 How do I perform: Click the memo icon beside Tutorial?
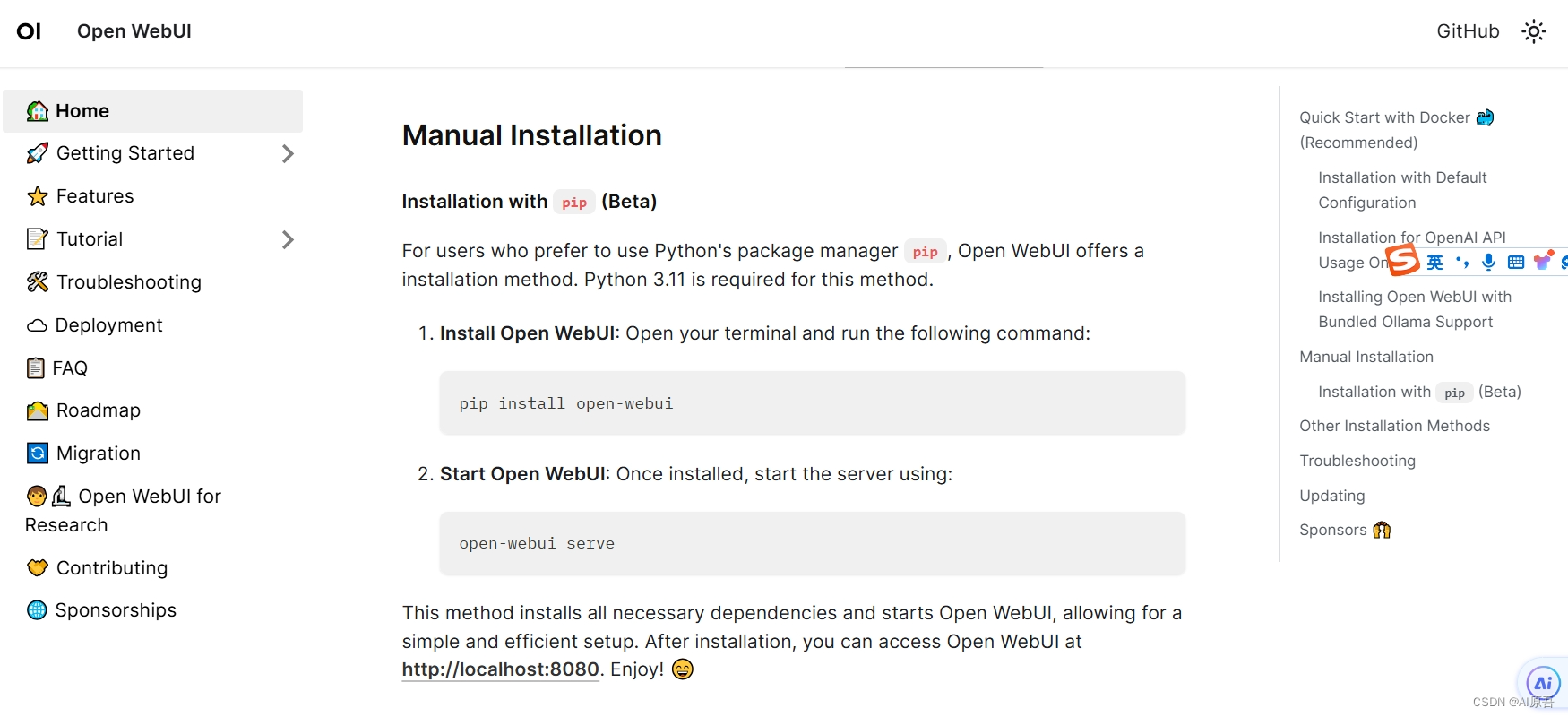[x=38, y=239]
